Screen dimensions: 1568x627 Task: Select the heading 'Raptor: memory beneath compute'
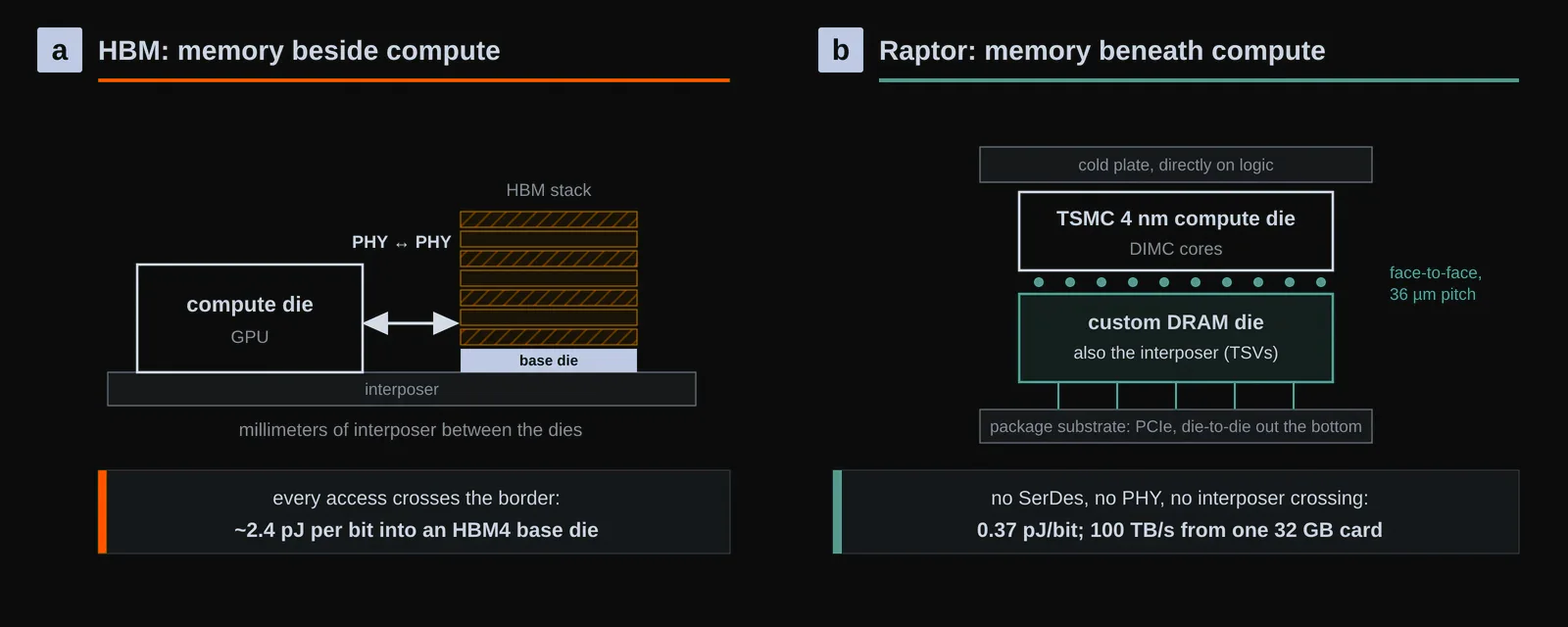point(1102,51)
